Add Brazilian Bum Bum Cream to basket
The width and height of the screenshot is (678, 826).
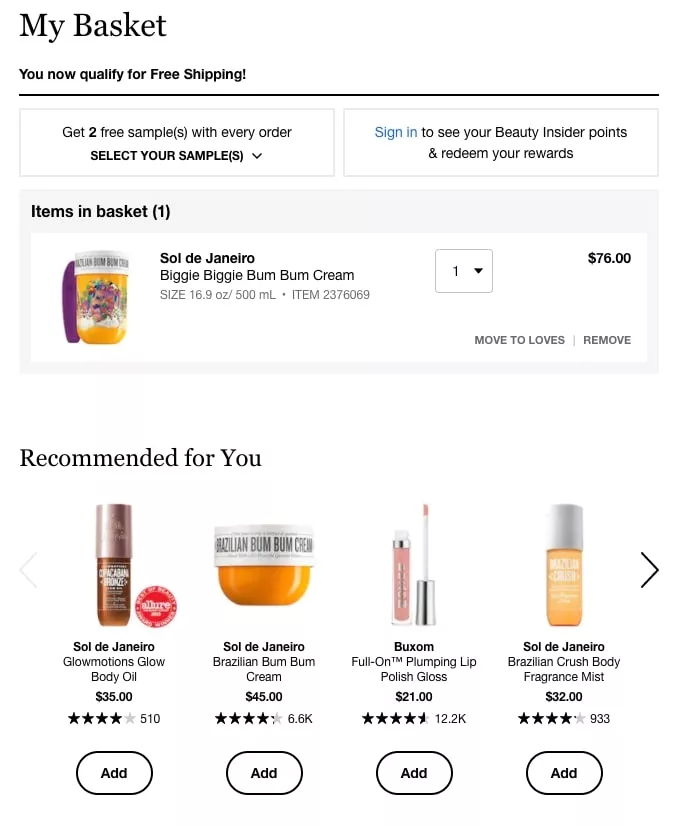(264, 772)
